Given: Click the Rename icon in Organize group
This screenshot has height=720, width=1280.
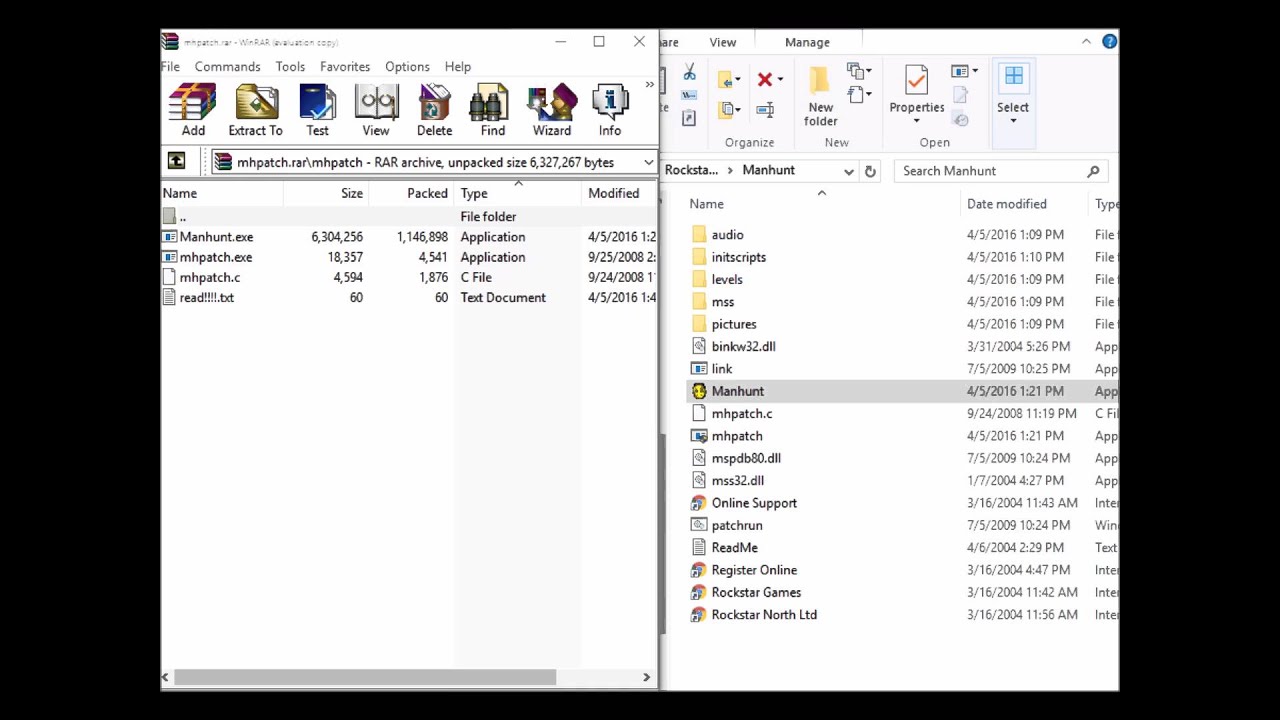Looking at the screenshot, I should coord(765,109).
